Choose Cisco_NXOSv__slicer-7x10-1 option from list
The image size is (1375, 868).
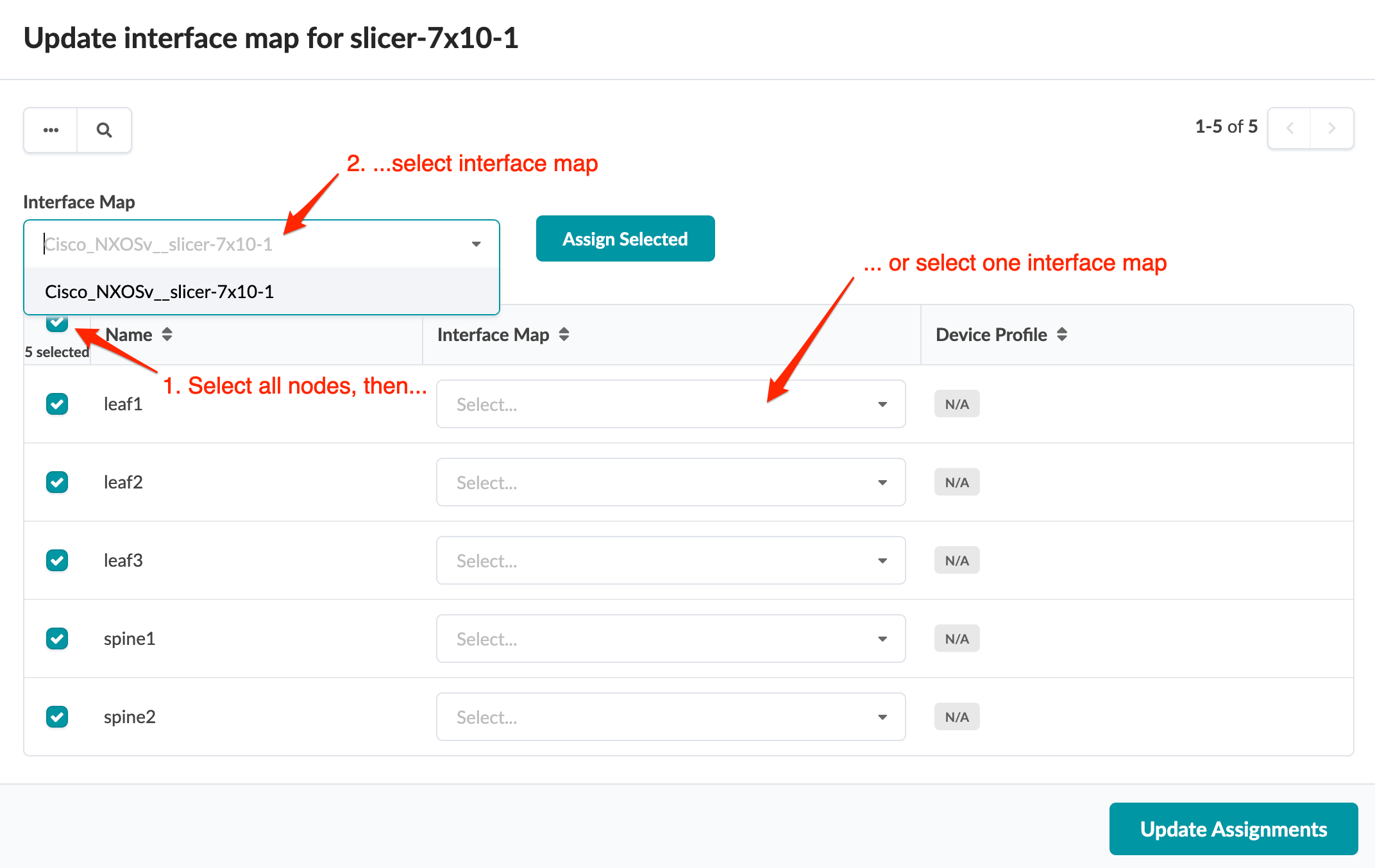pyautogui.click(x=160, y=292)
